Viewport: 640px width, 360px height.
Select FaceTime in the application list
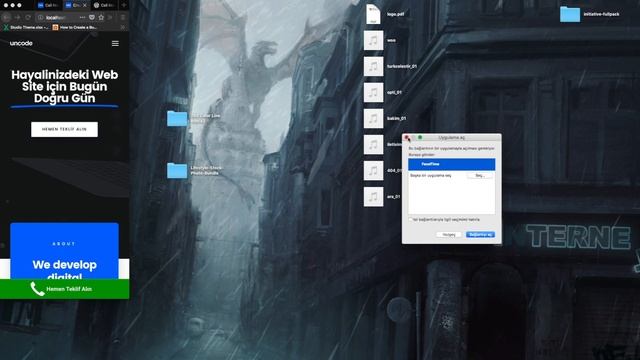point(451,164)
